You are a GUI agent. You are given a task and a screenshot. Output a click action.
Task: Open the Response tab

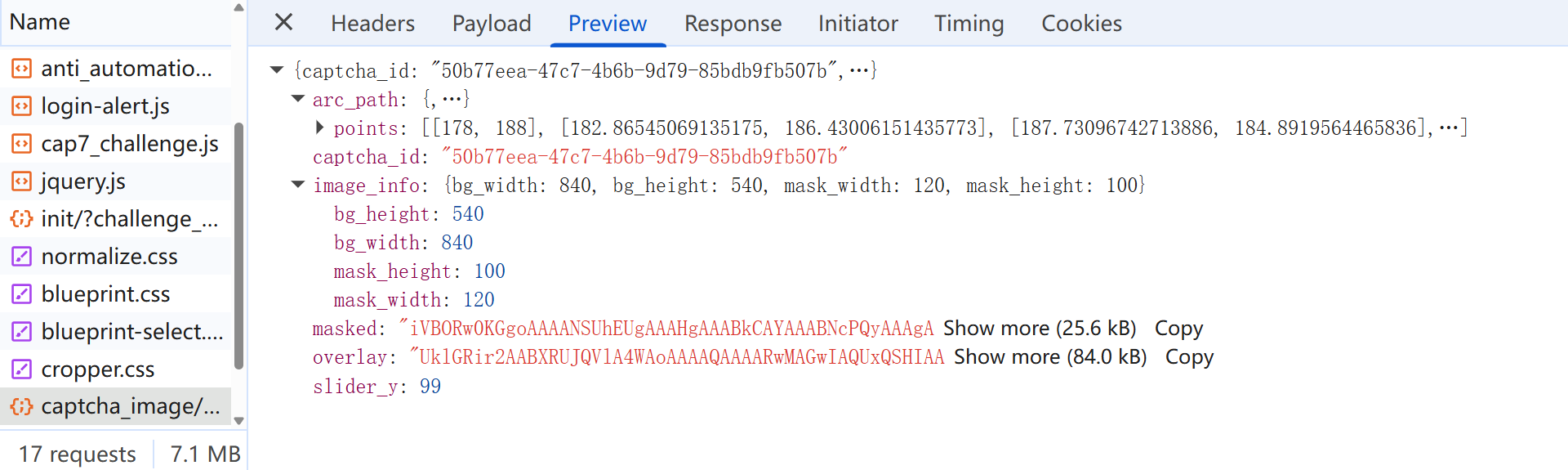733,24
